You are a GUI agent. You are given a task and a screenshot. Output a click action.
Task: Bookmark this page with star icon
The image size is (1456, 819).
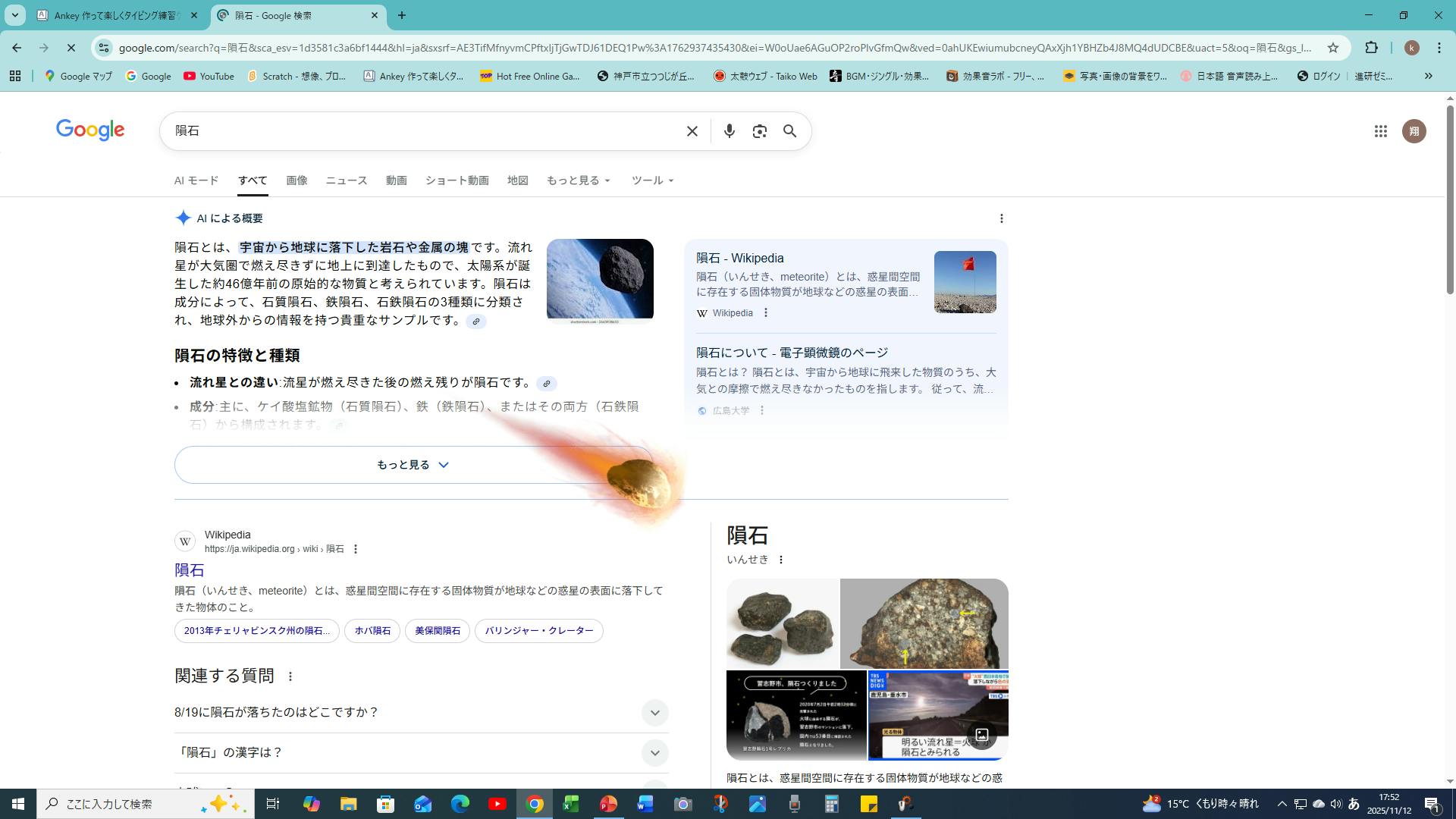[x=1332, y=48]
